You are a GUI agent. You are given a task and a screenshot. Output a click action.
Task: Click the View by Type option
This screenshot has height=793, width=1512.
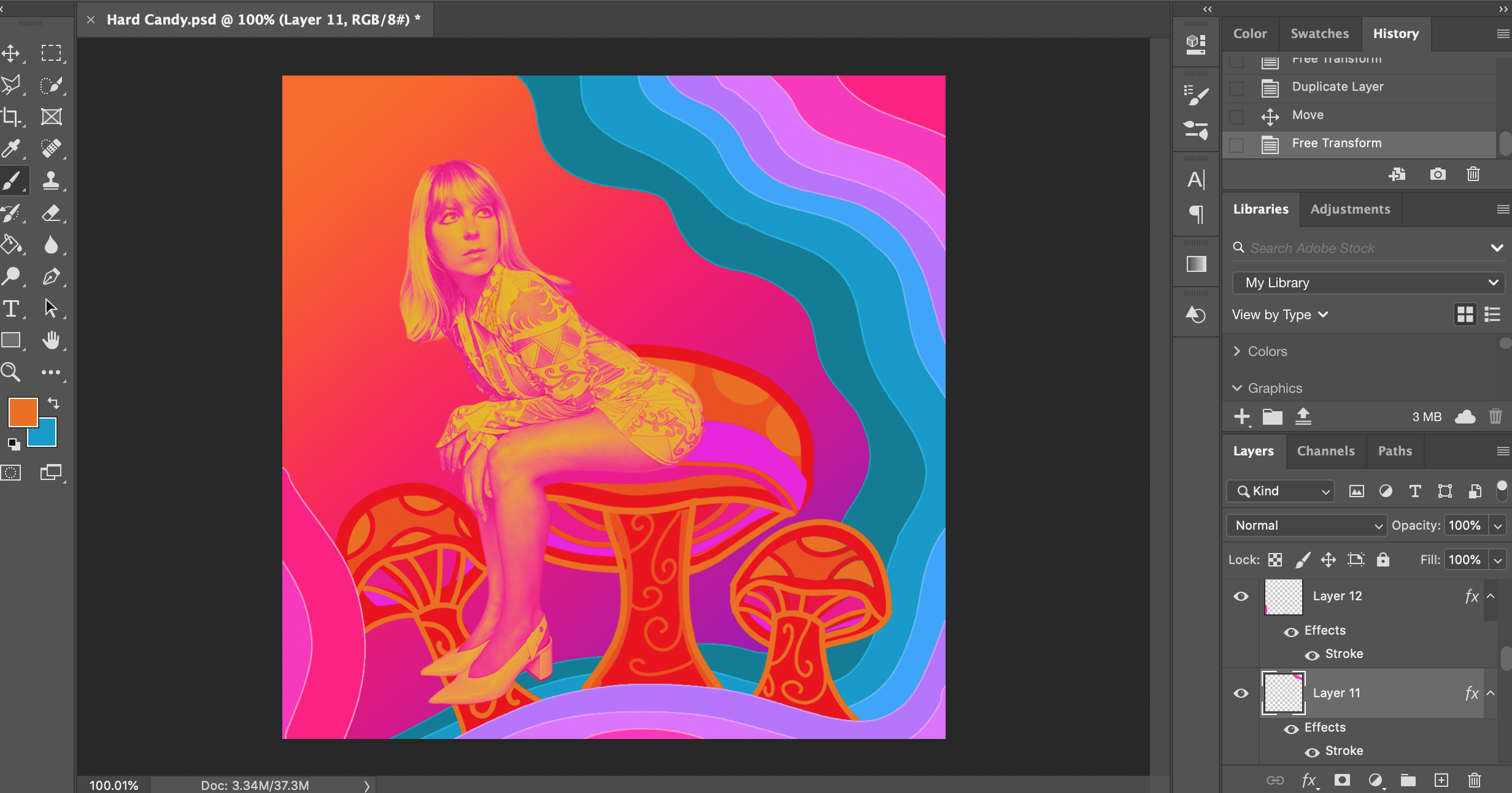(x=1279, y=315)
